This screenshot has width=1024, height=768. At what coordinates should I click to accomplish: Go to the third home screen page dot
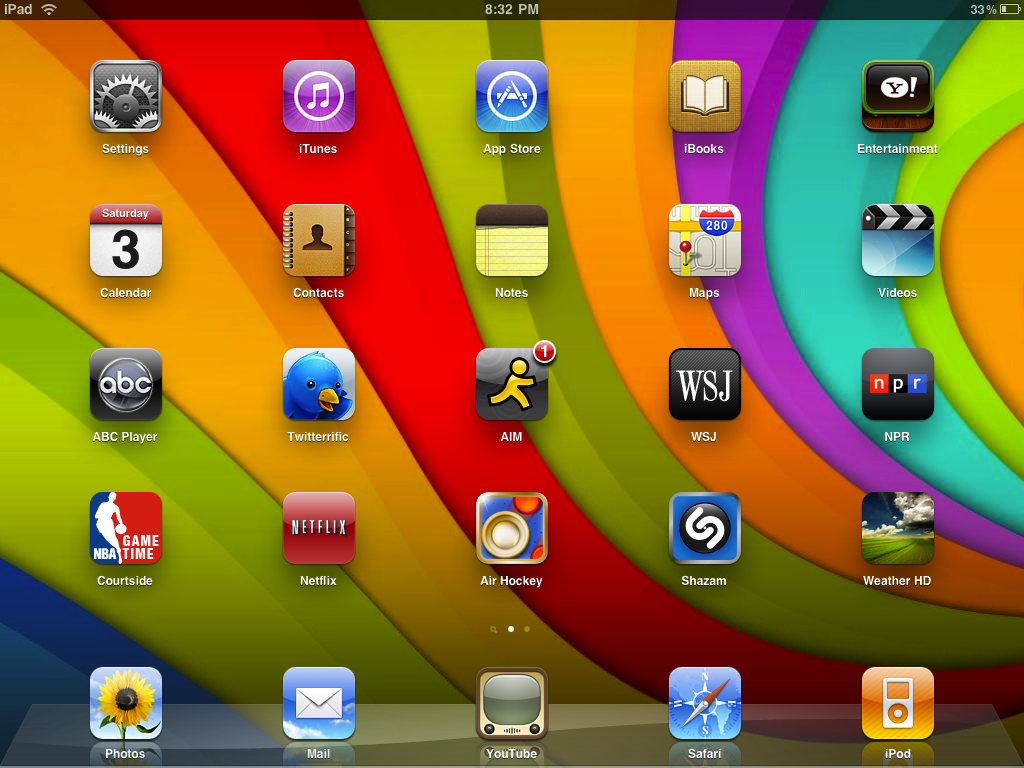[527, 629]
